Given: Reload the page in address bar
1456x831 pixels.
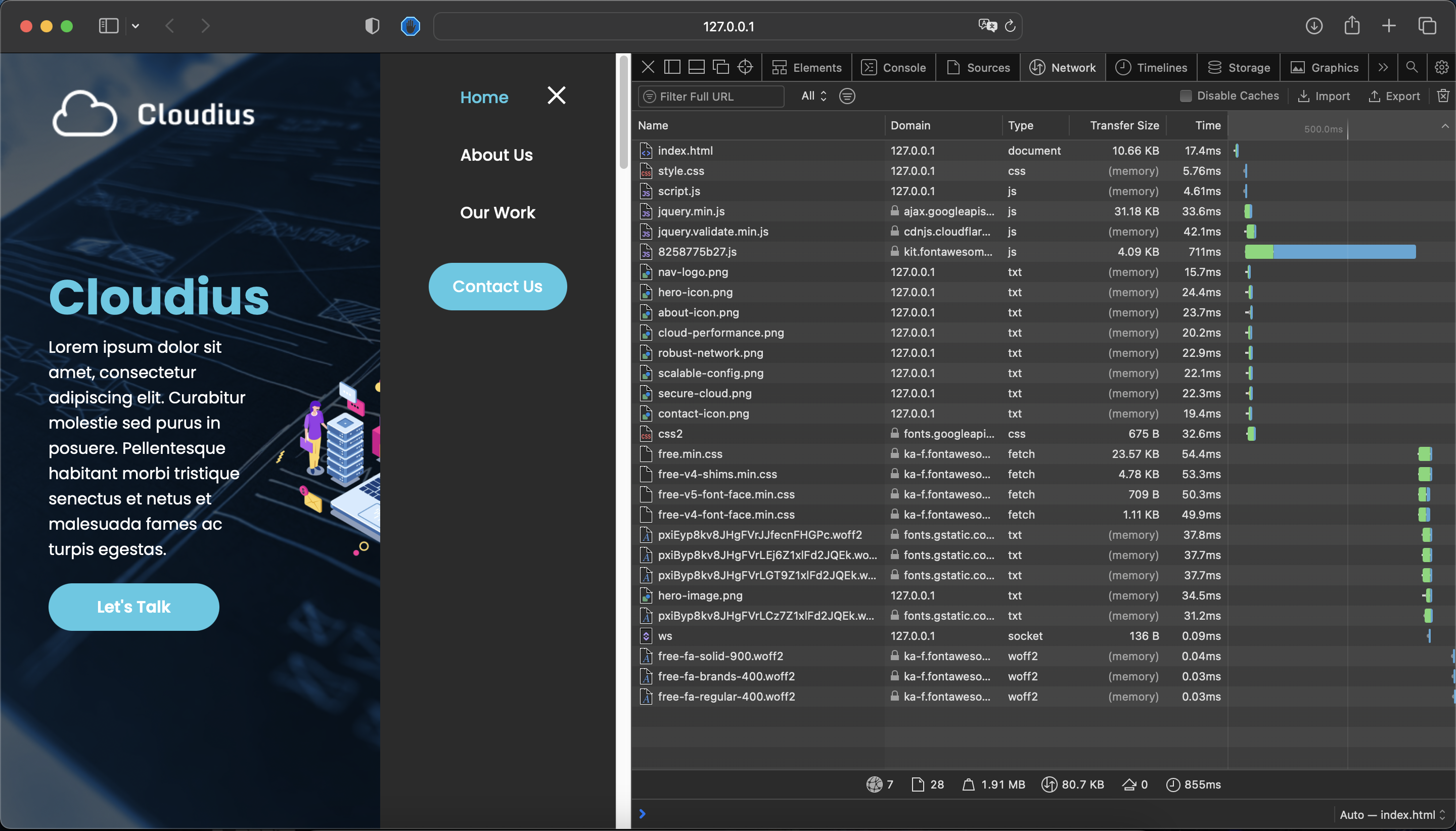Looking at the screenshot, I should [x=1010, y=26].
